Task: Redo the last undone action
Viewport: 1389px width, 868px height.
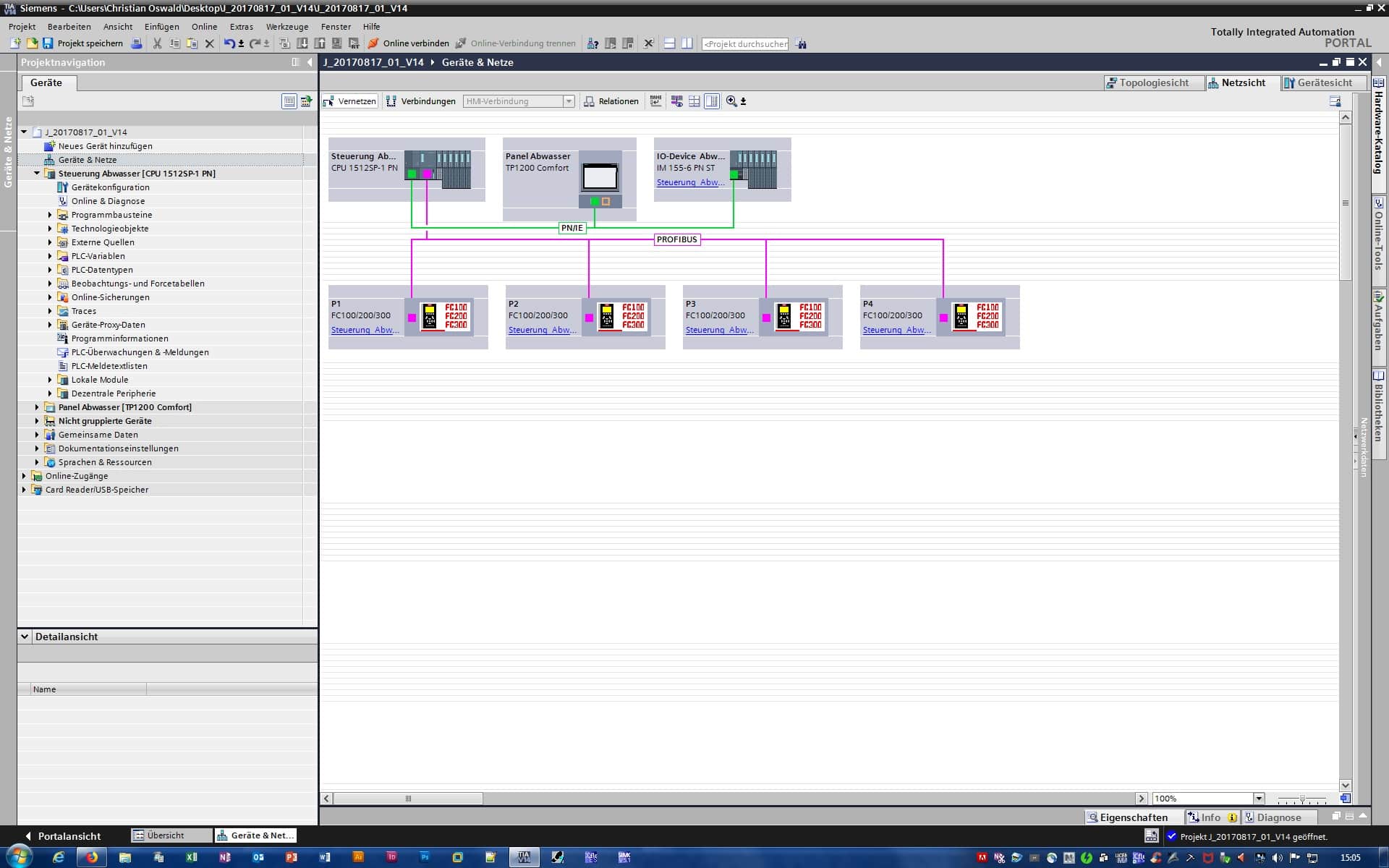Action: [x=255, y=43]
